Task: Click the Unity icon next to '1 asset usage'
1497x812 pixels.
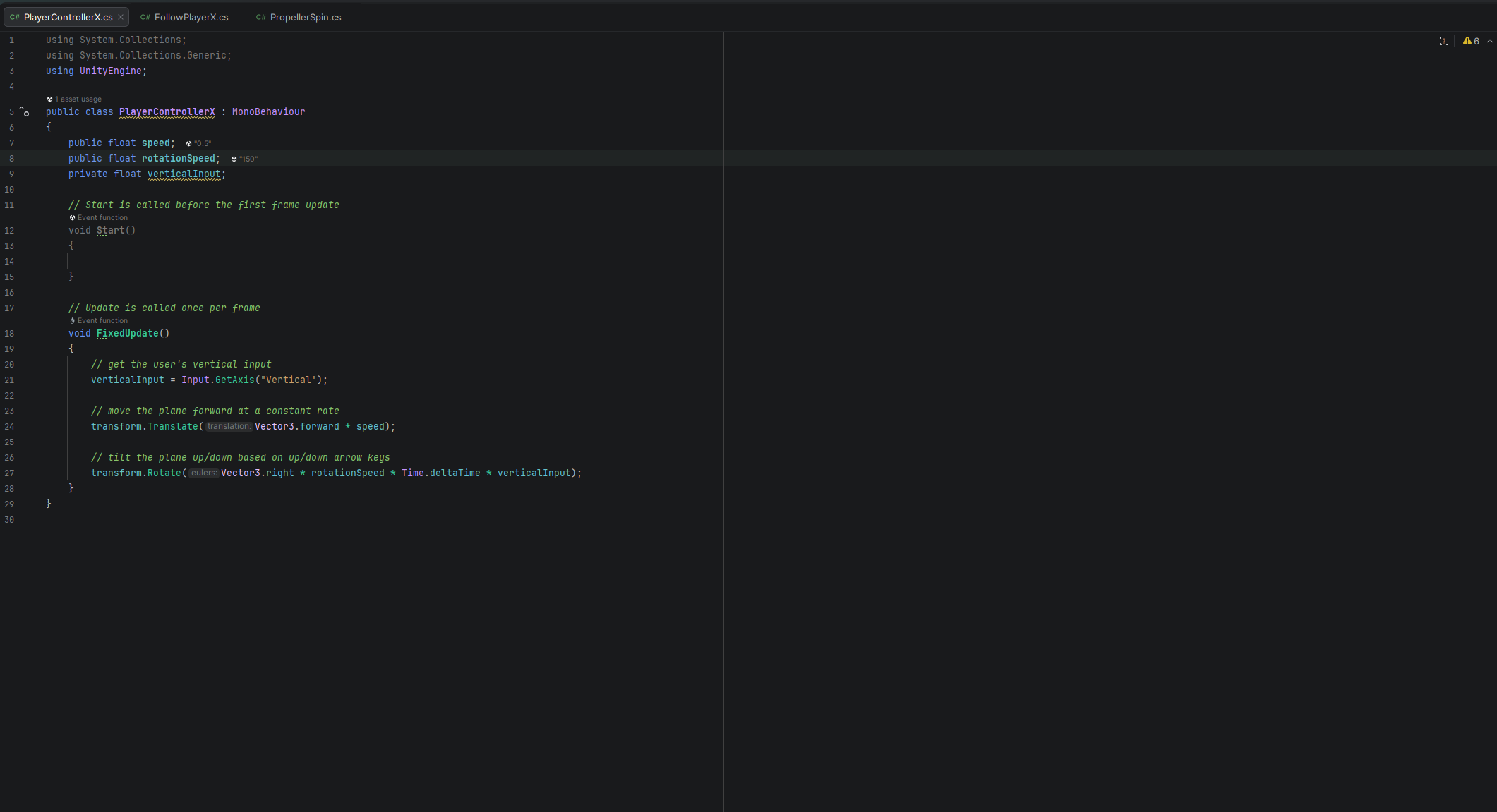Action: pyautogui.click(x=49, y=99)
